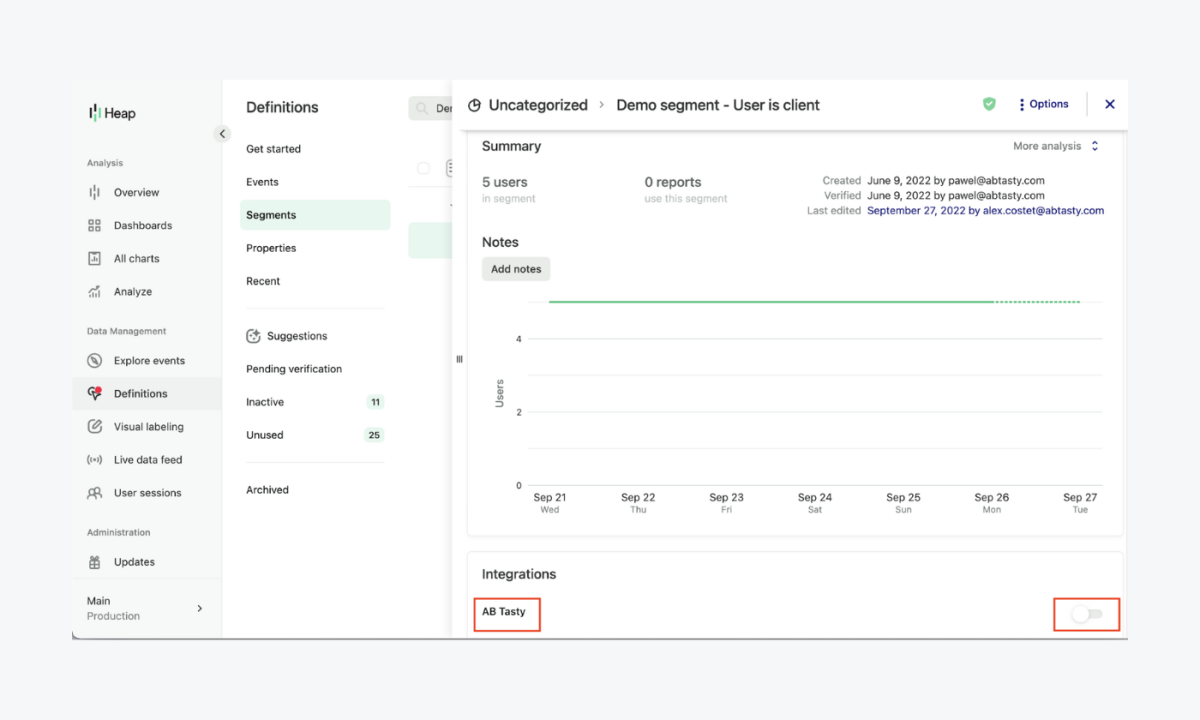This screenshot has height=720, width=1200.
Task: Click the Live data feed icon
Action: tap(95, 460)
